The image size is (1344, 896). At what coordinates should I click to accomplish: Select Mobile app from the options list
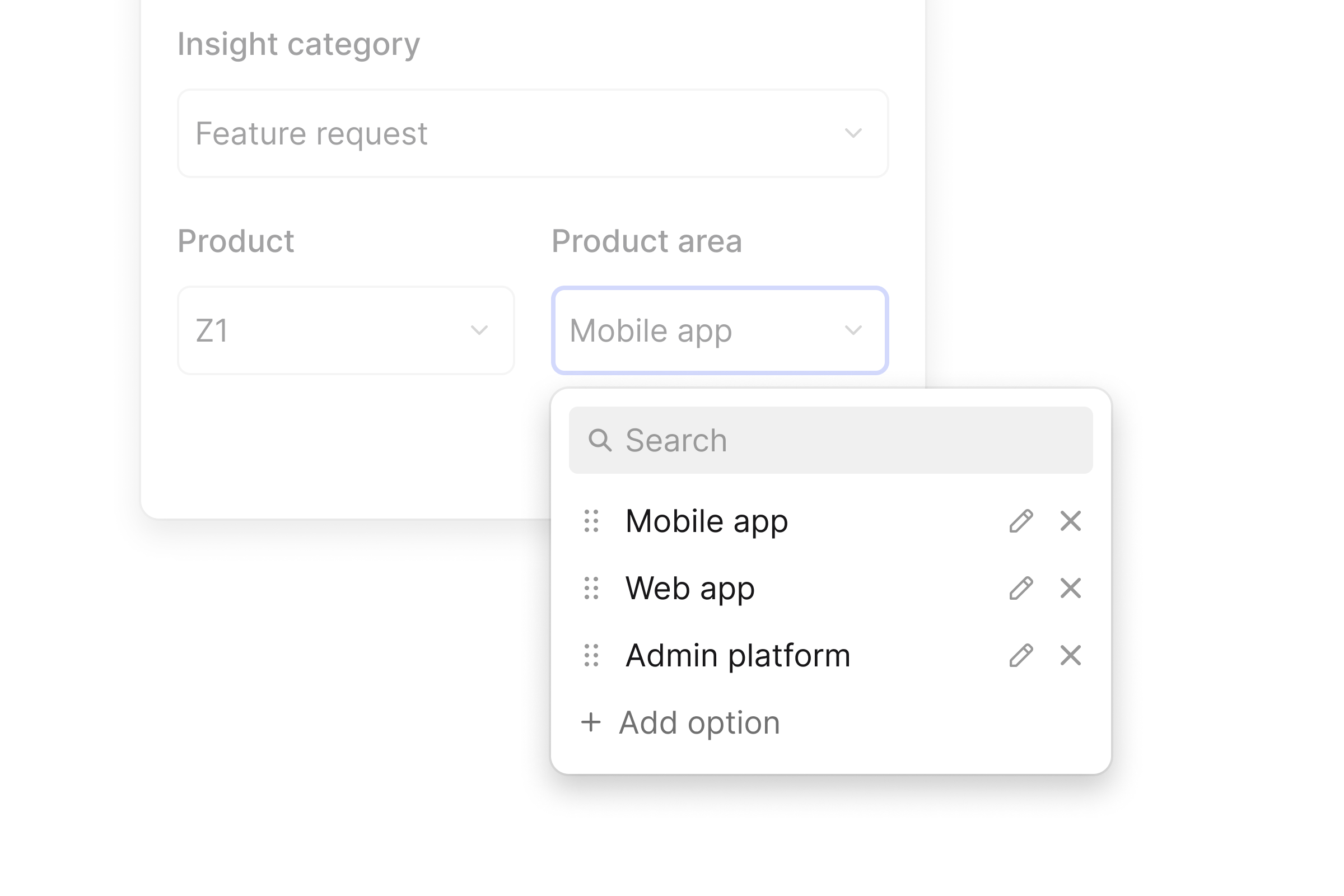(707, 521)
